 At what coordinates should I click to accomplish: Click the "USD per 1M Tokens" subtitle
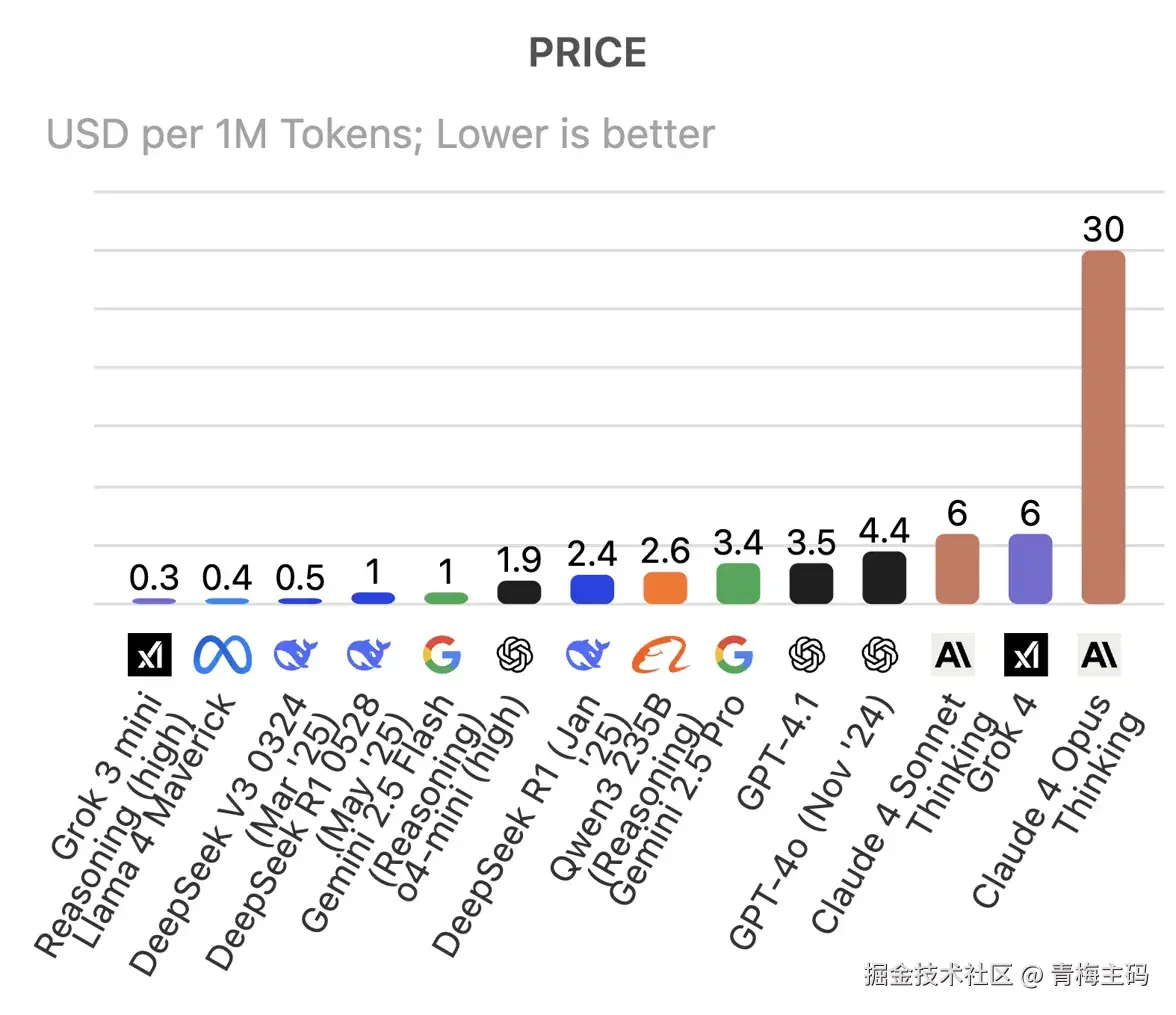pos(380,134)
